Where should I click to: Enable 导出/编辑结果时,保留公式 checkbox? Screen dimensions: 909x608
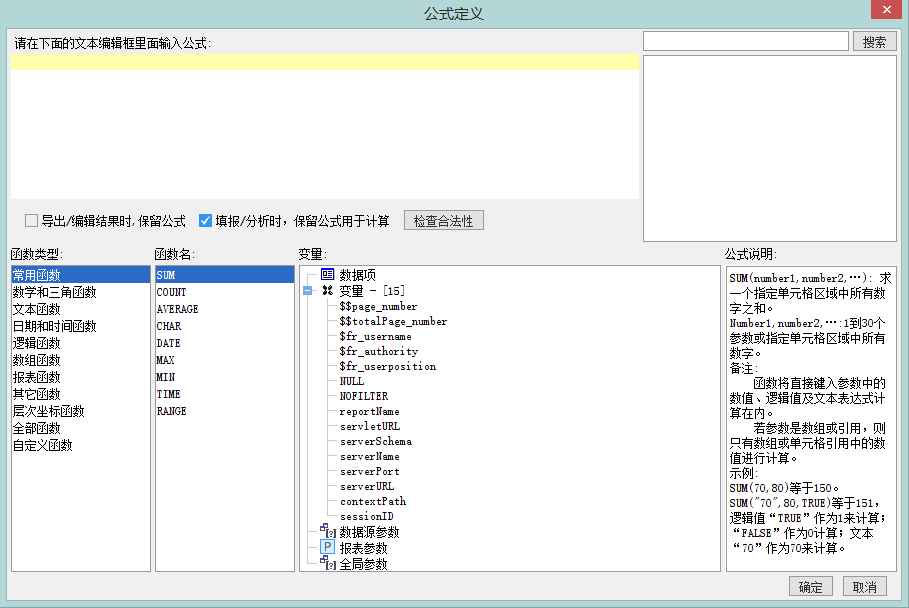[31, 220]
